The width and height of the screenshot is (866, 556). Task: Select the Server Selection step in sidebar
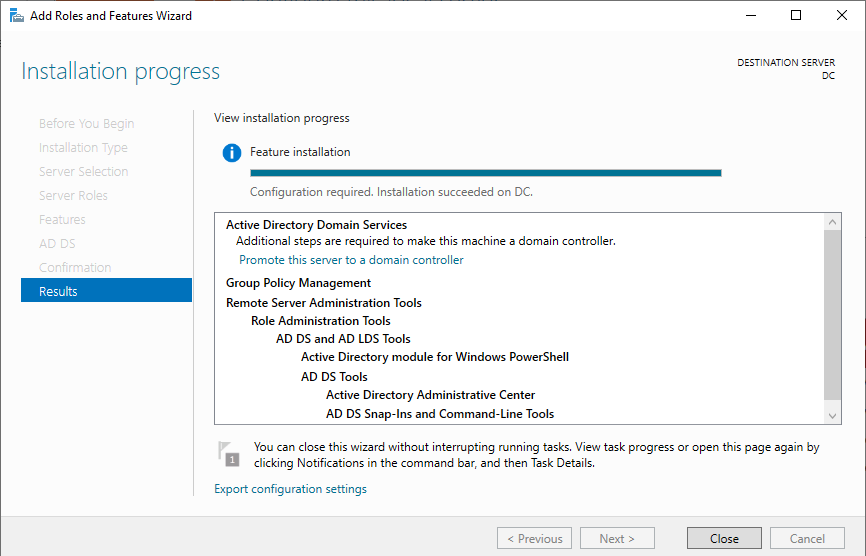[83, 172]
